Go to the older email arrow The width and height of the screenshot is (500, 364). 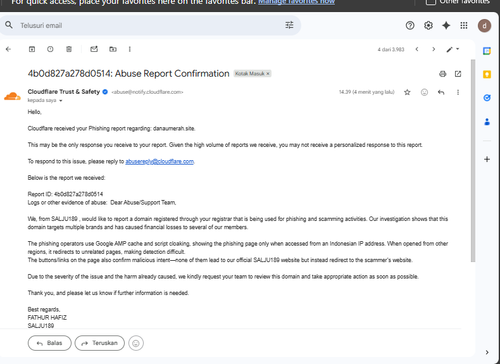click(433, 49)
